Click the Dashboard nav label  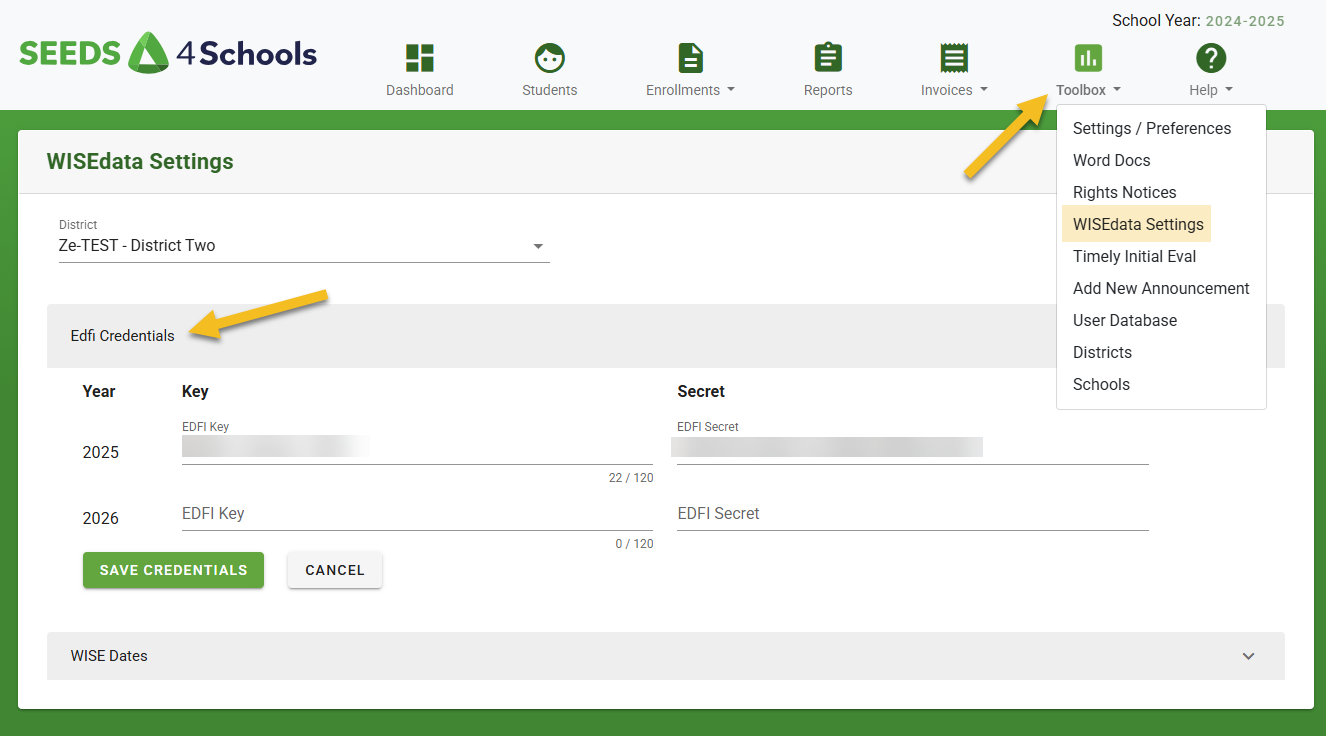tap(420, 90)
